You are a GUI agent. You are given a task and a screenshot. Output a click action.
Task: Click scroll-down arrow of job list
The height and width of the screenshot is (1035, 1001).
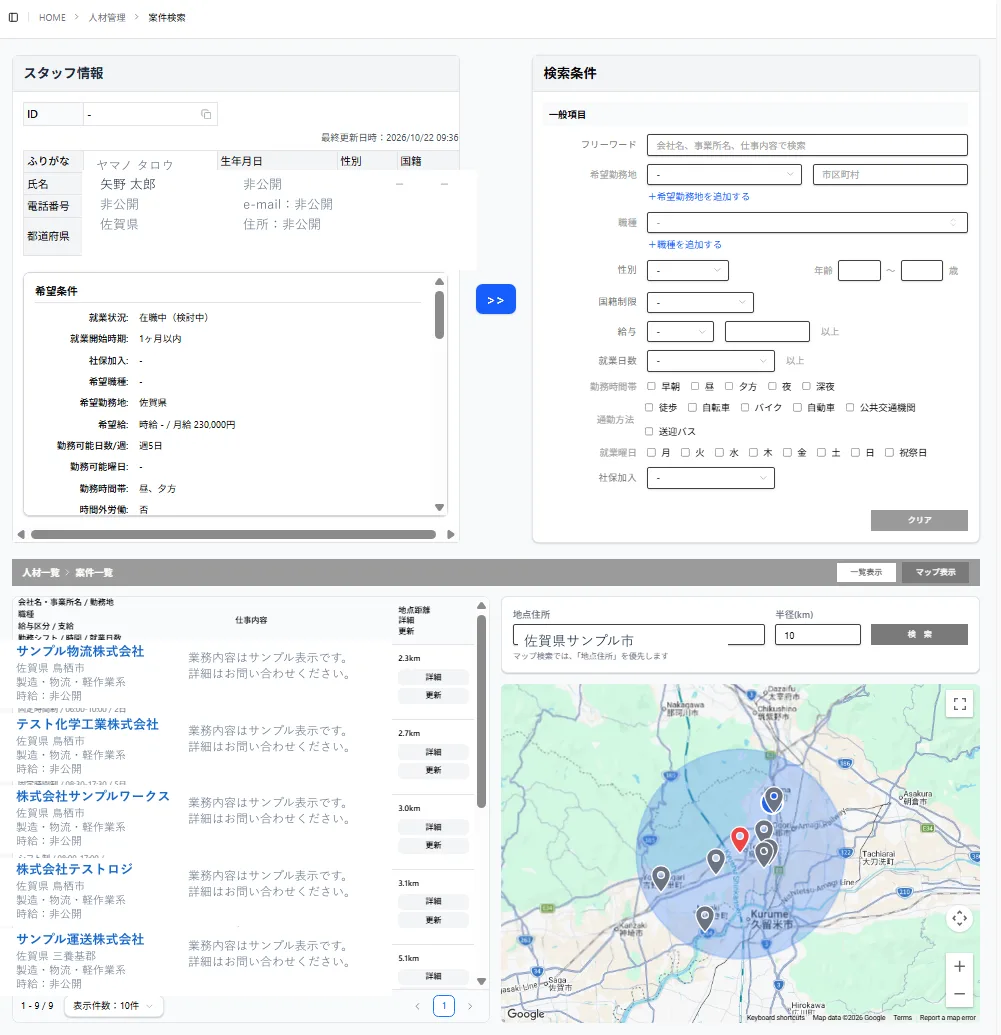pyautogui.click(x=481, y=982)
